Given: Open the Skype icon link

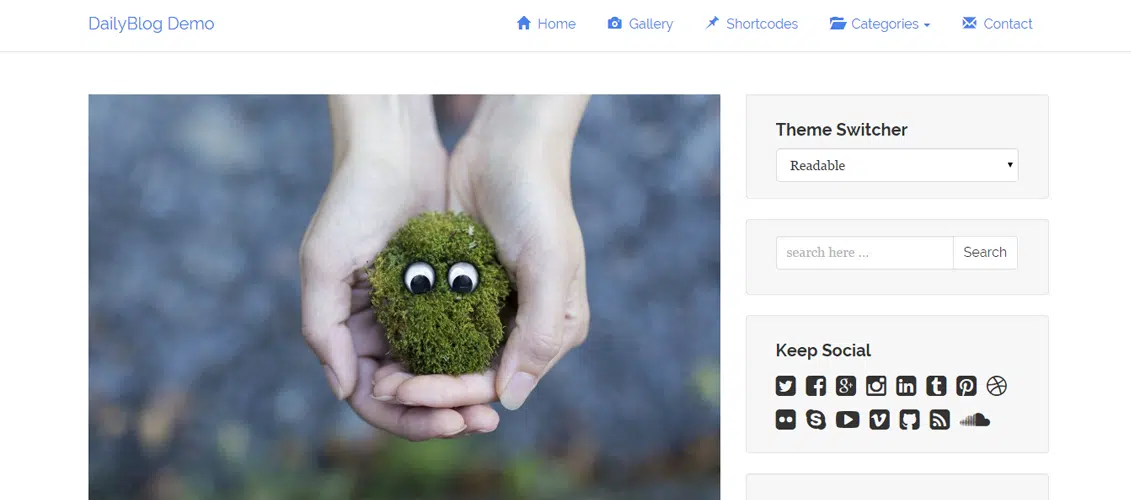Looking at the screenshot, I should pos(816,420).
